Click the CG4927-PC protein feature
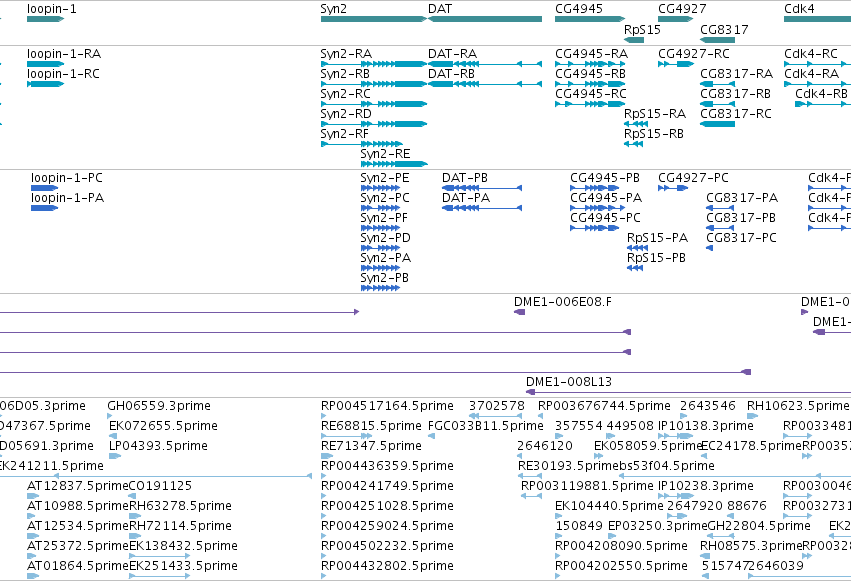The image size is (851, 581). point(673,188)
